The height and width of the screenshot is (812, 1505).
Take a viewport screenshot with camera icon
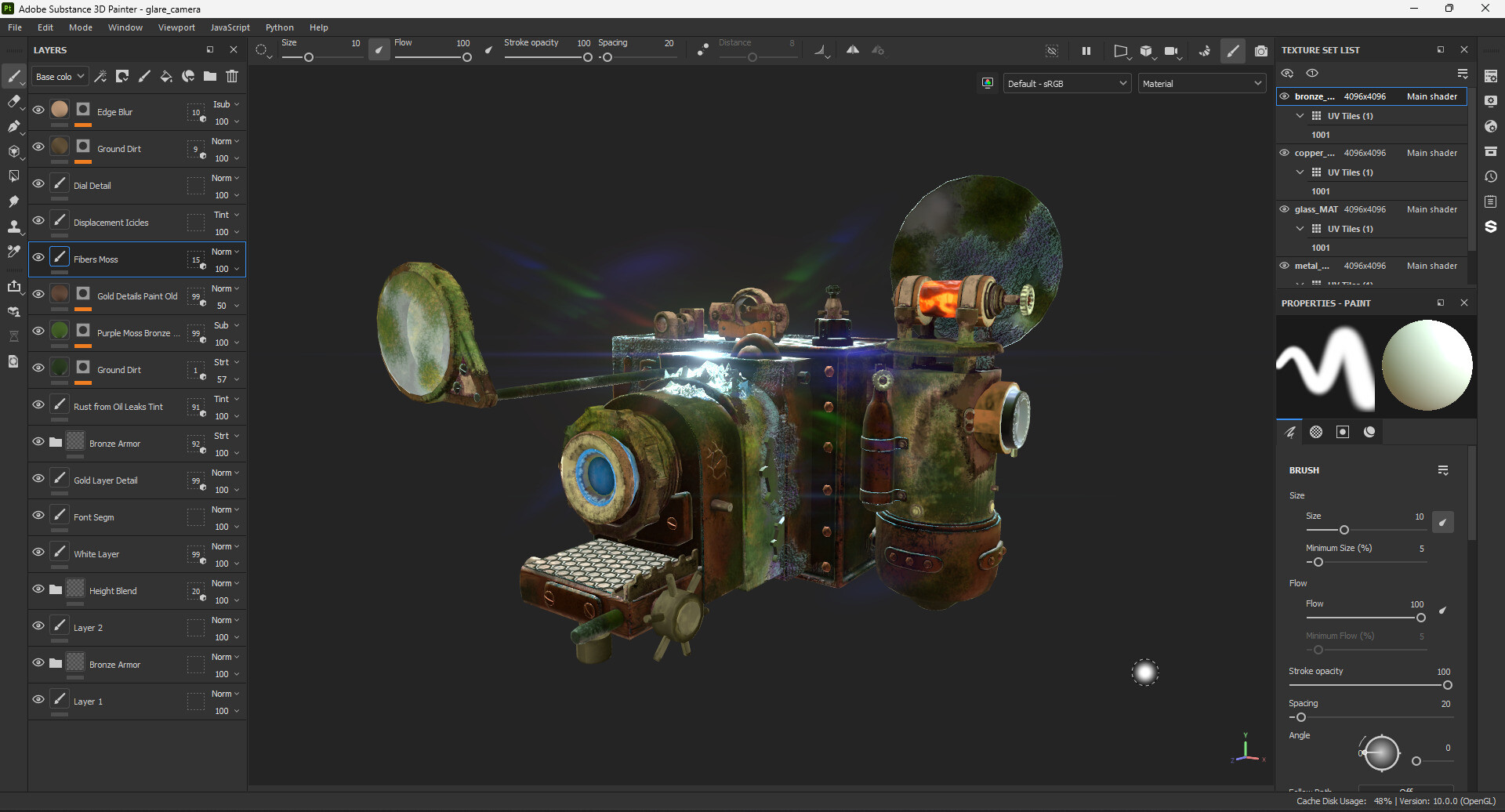pos(1261,50)
